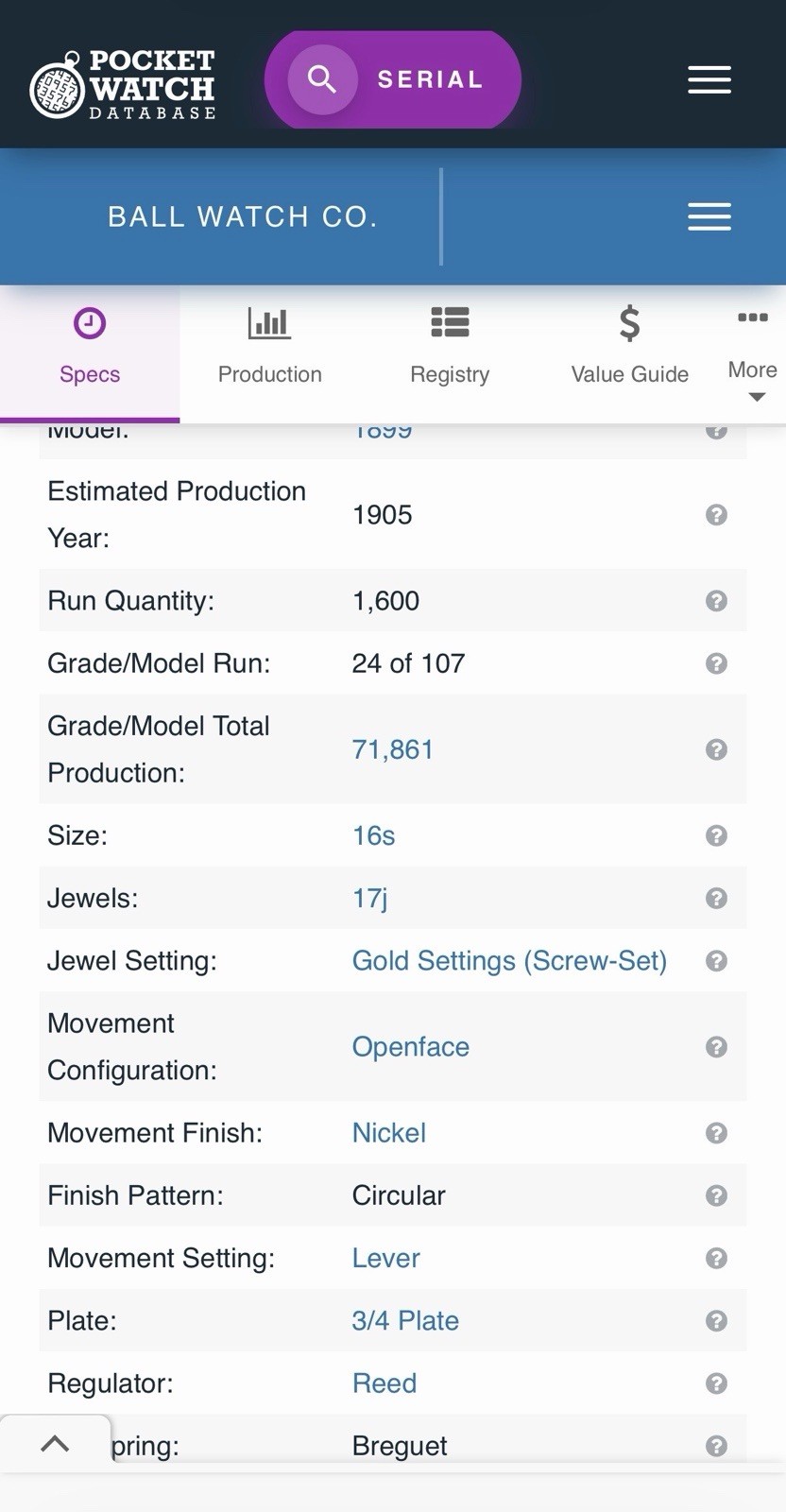Open the 71,861 total production link
786x1512 pixels.
[393, 749]
